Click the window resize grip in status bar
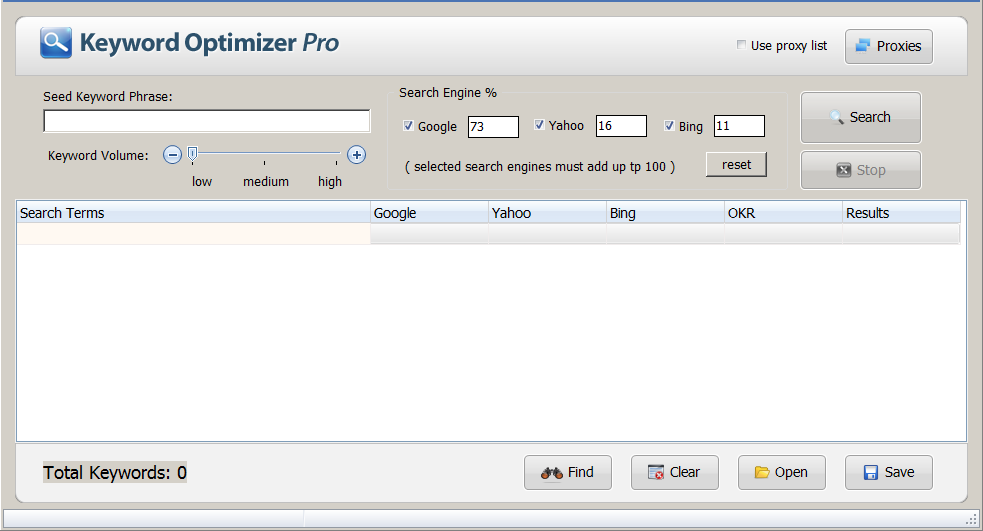This screenshot has width=983, height=531. click(x=972, y=519)
